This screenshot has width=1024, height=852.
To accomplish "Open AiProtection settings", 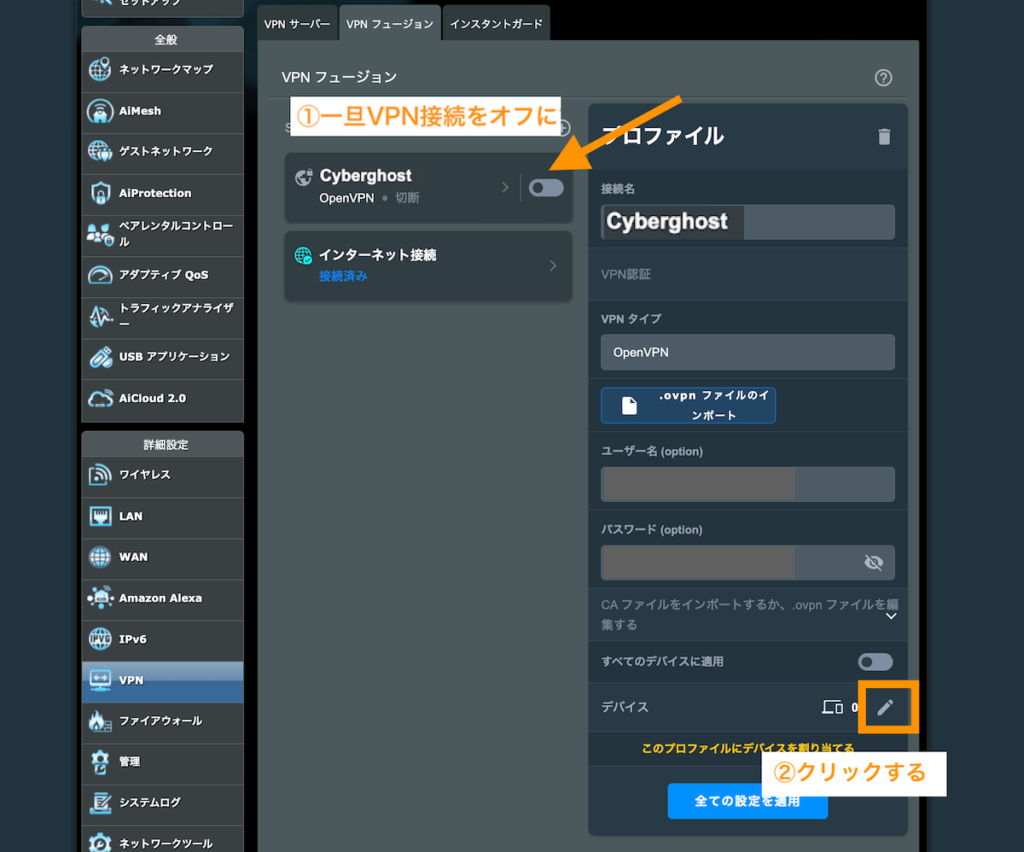I will coord(161,193).
